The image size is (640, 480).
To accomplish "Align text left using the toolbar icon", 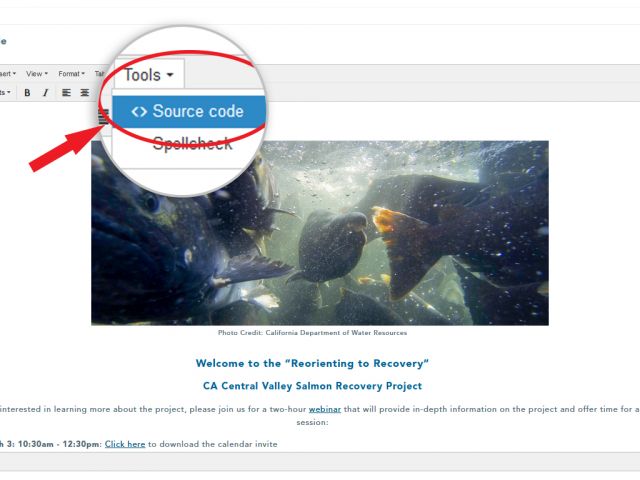I will [x=66, y=93].
